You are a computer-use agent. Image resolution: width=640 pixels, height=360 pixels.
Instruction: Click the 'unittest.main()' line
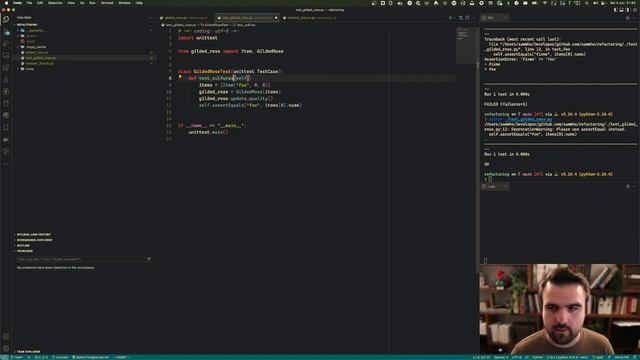pos(208,132)
